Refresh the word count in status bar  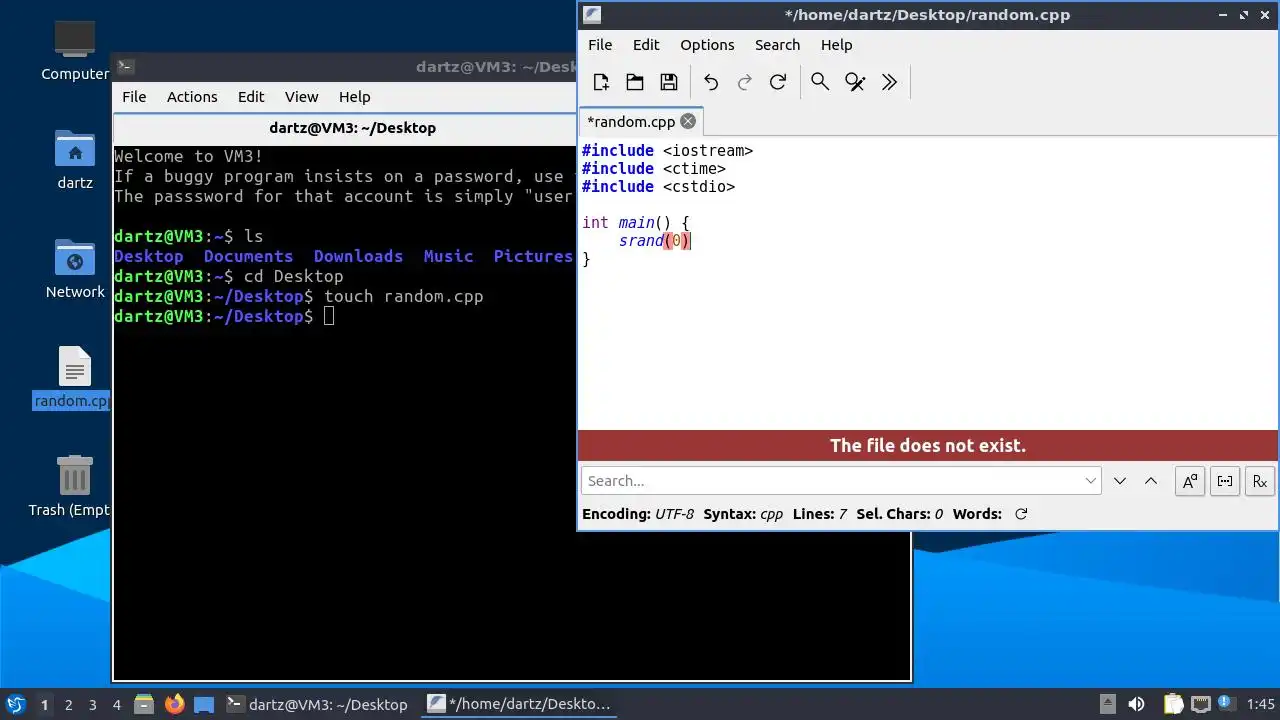coord(1021,514)
